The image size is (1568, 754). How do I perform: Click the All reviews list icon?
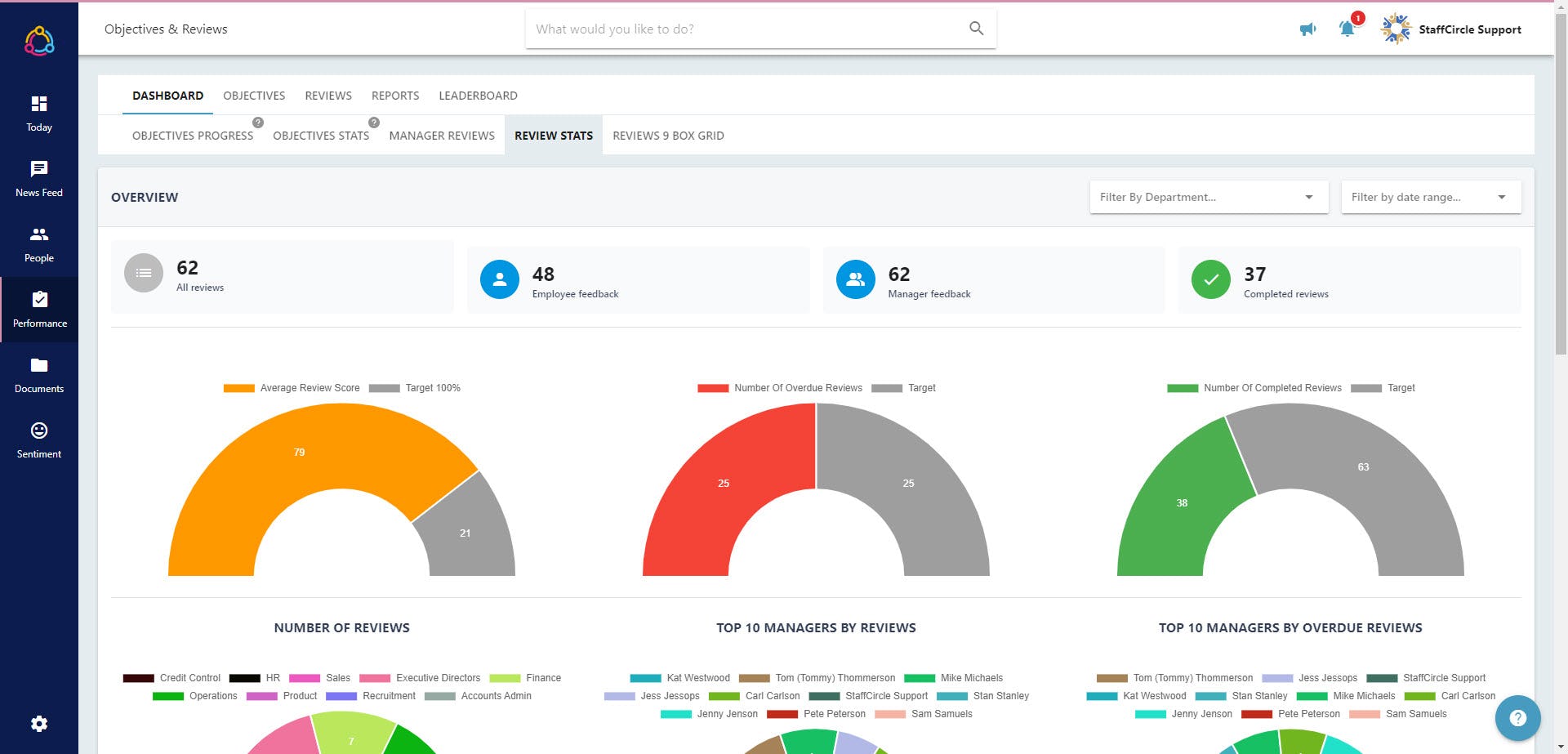point(144,273)
